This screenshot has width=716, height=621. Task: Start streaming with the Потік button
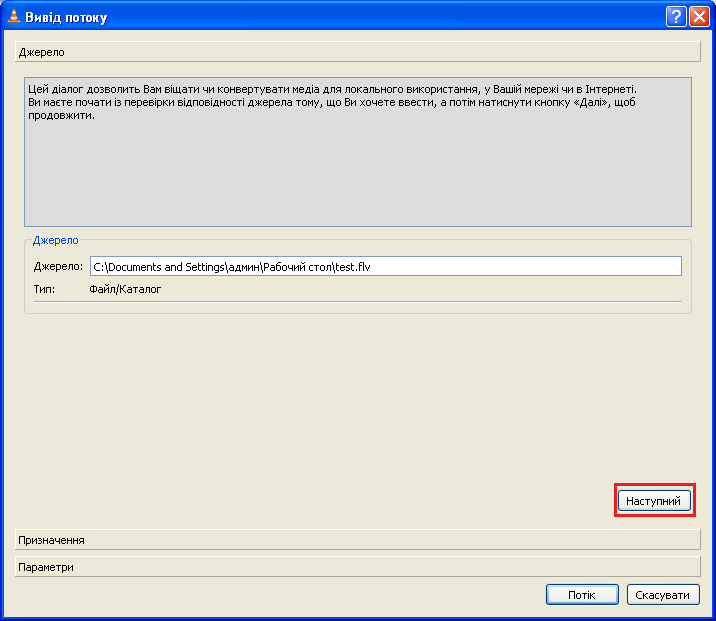582,595
